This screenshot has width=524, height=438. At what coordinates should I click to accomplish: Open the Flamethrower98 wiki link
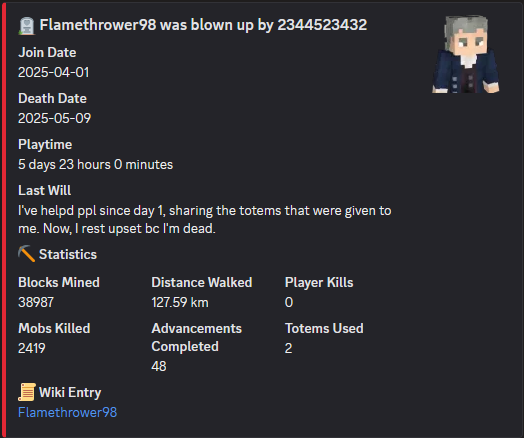pyautogui.click(x=68, y=412)
